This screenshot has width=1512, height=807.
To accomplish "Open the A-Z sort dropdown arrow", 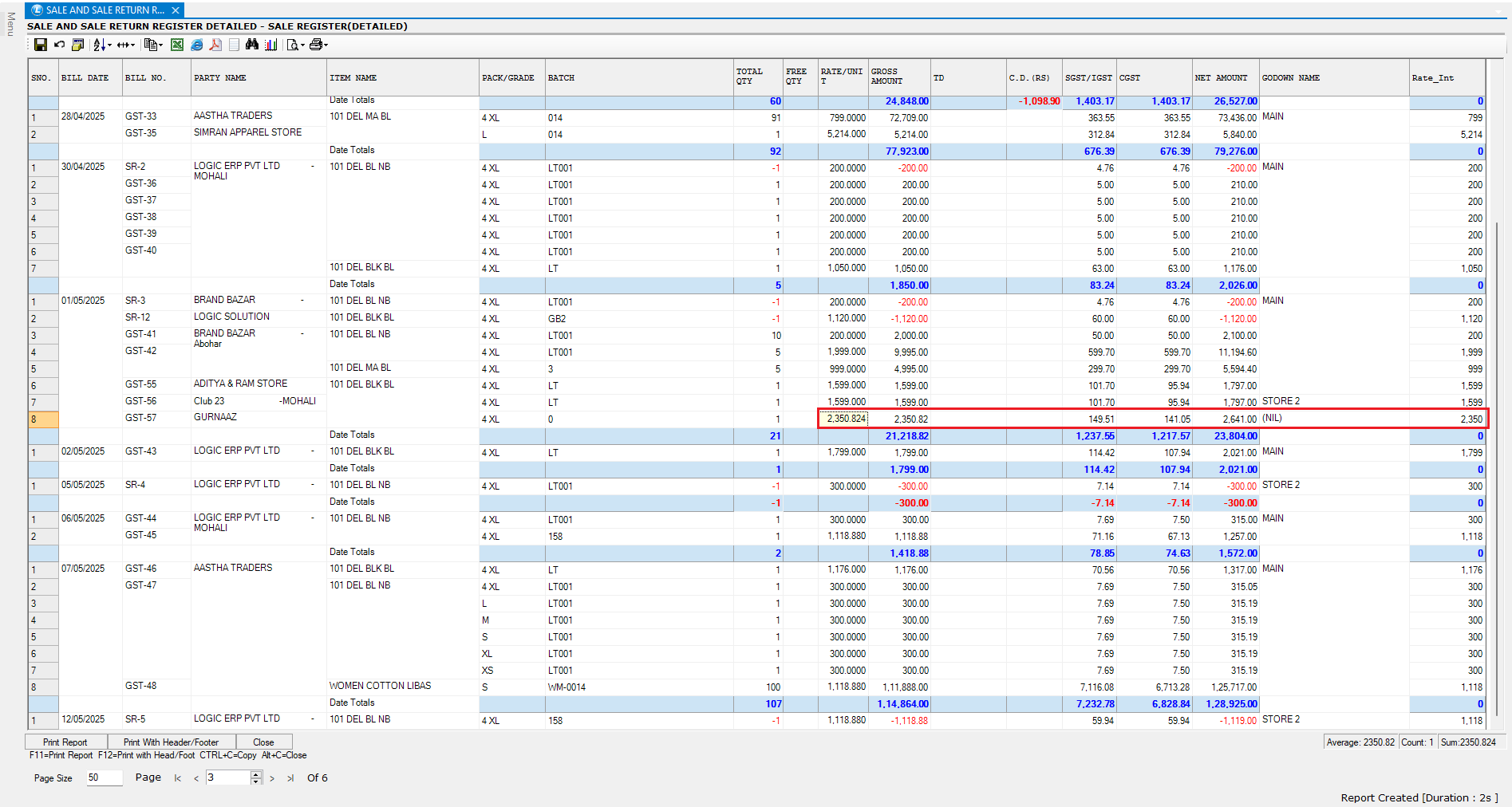I will [110, 45].
